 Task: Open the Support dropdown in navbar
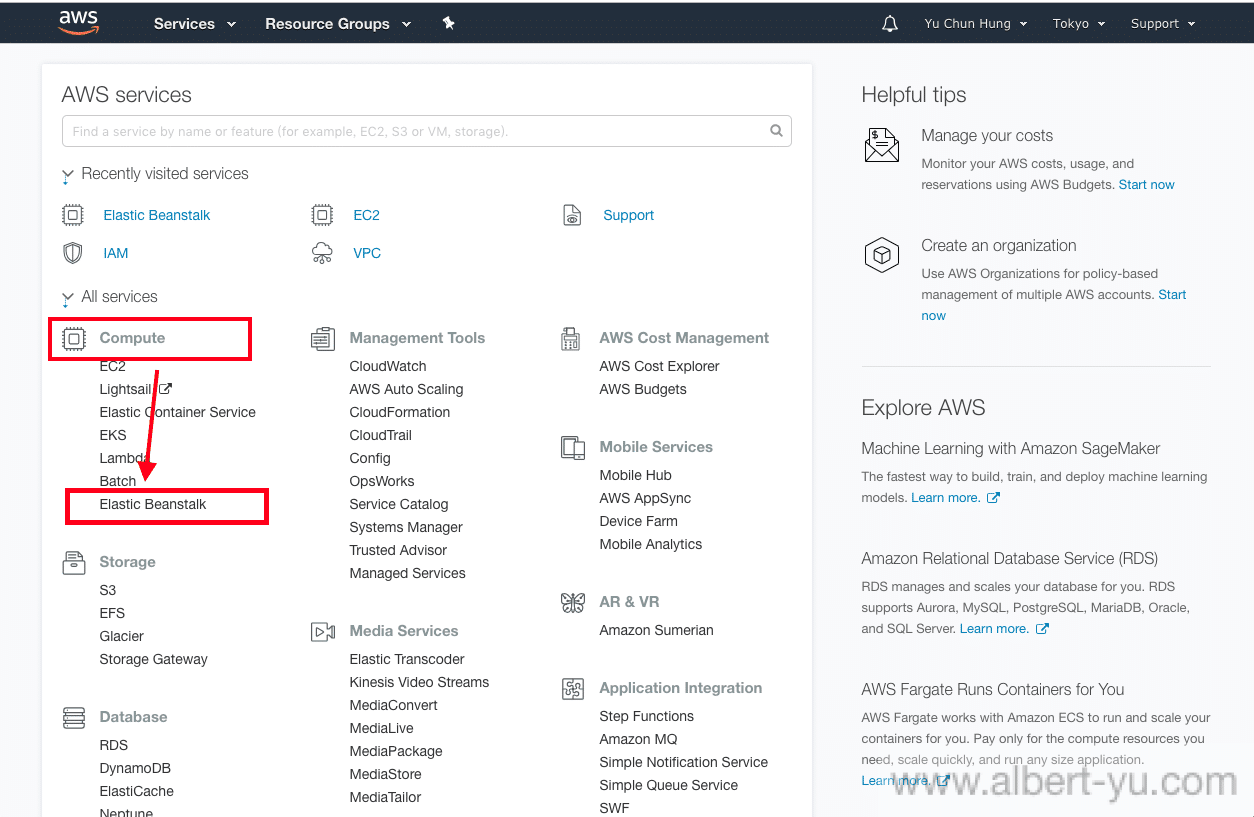[x=1162, y=24]
